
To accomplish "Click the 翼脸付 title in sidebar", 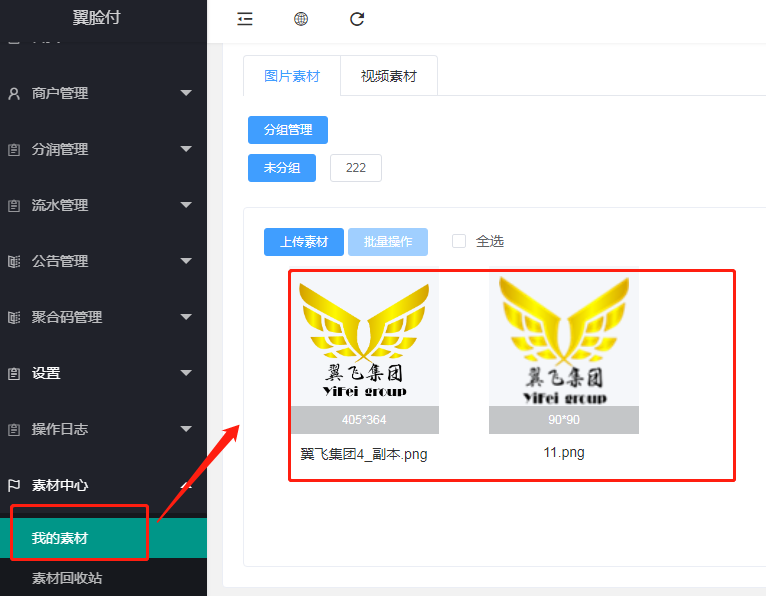I will click(x=96, y=18).
